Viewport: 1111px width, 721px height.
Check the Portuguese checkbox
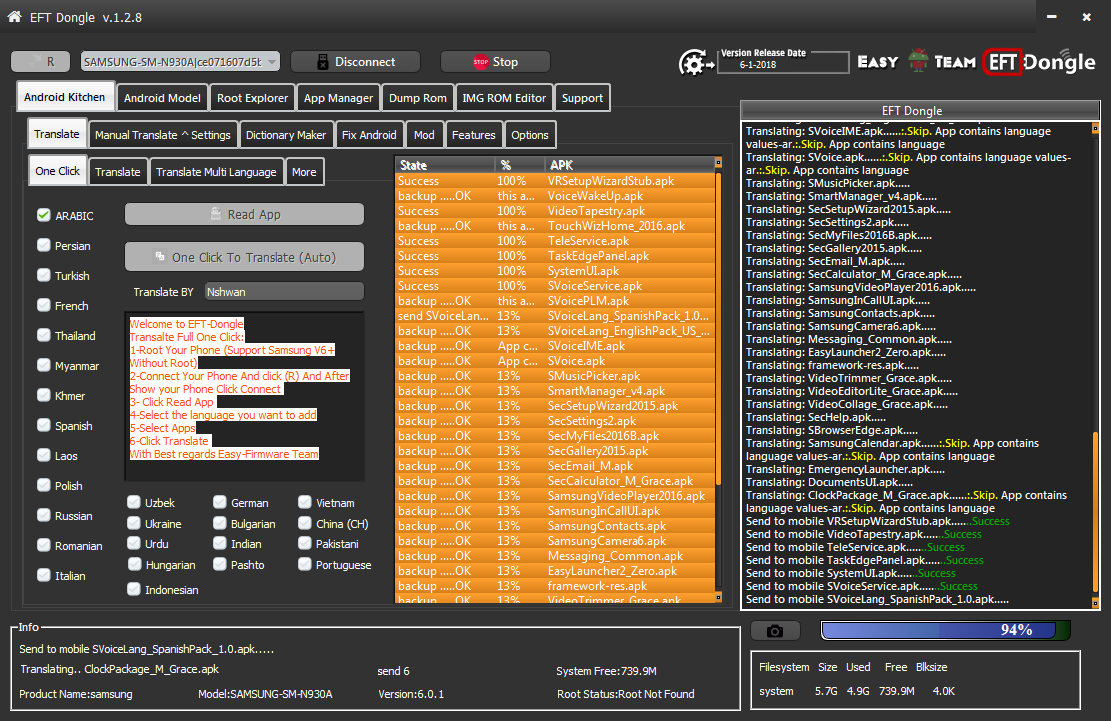point(305,564)
